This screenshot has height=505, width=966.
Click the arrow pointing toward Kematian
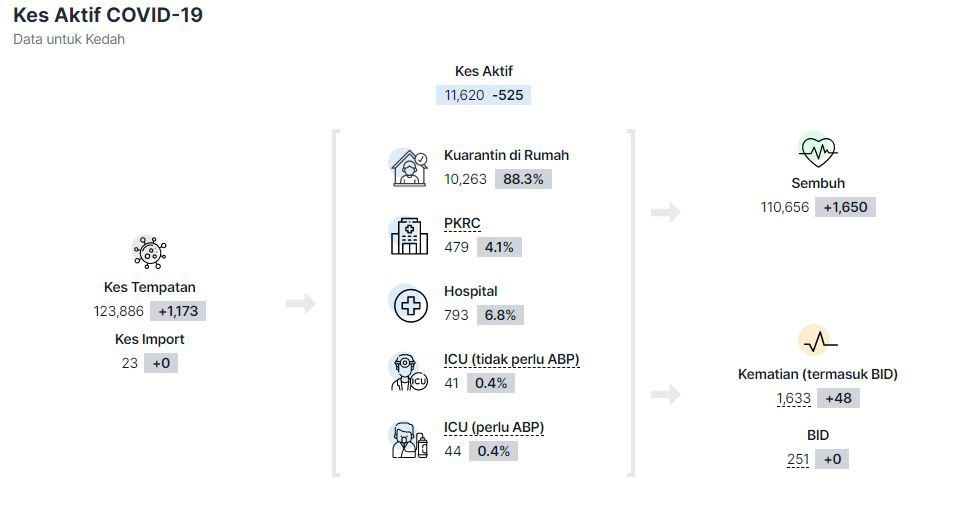click(x=665, y=394)
